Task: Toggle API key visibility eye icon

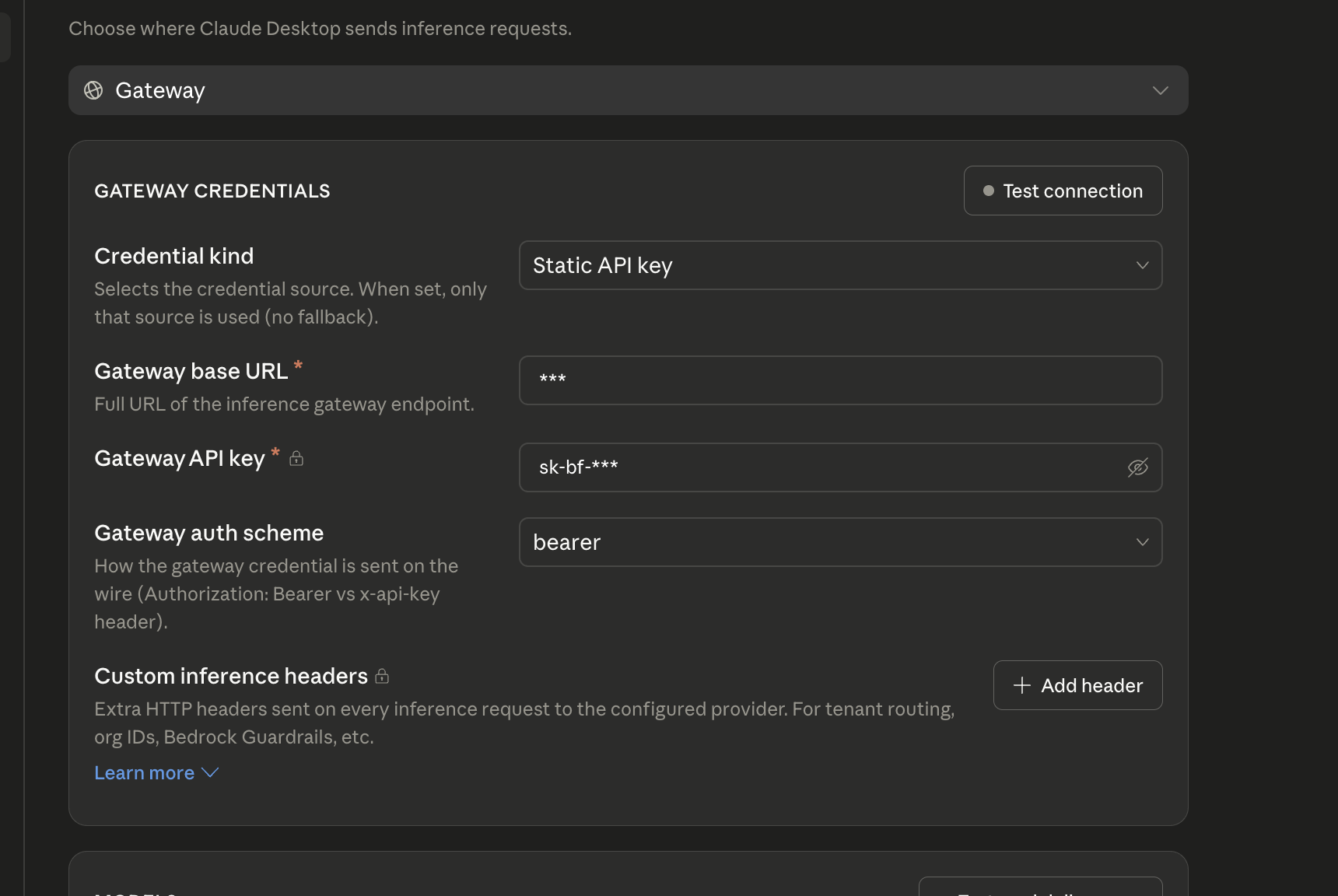Action: point(1137,467)
